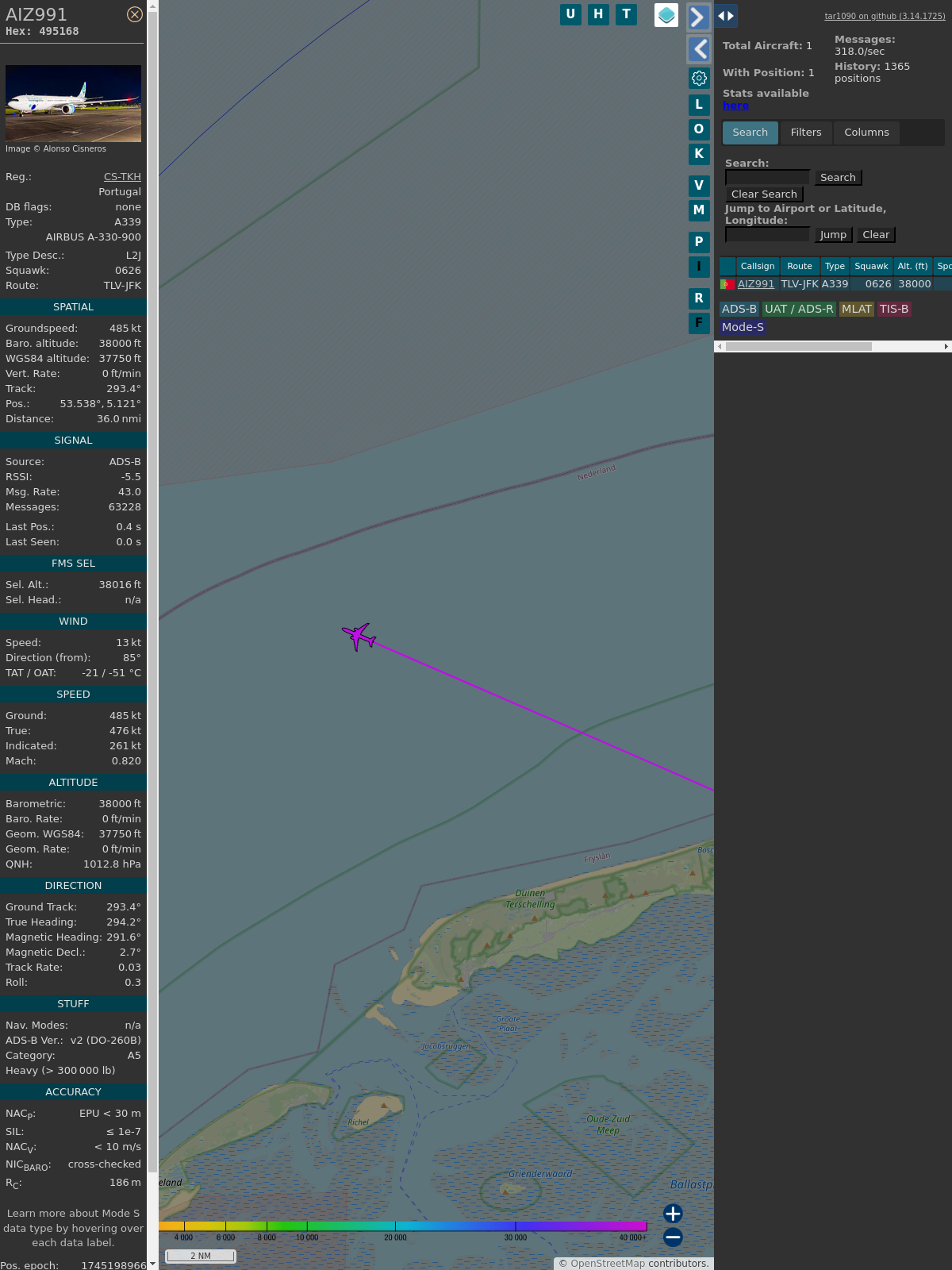The height and width of the screenshot is (1270, 952).
Task: Click the Portugal flag in aircraft row
Action: click(727, 284)
